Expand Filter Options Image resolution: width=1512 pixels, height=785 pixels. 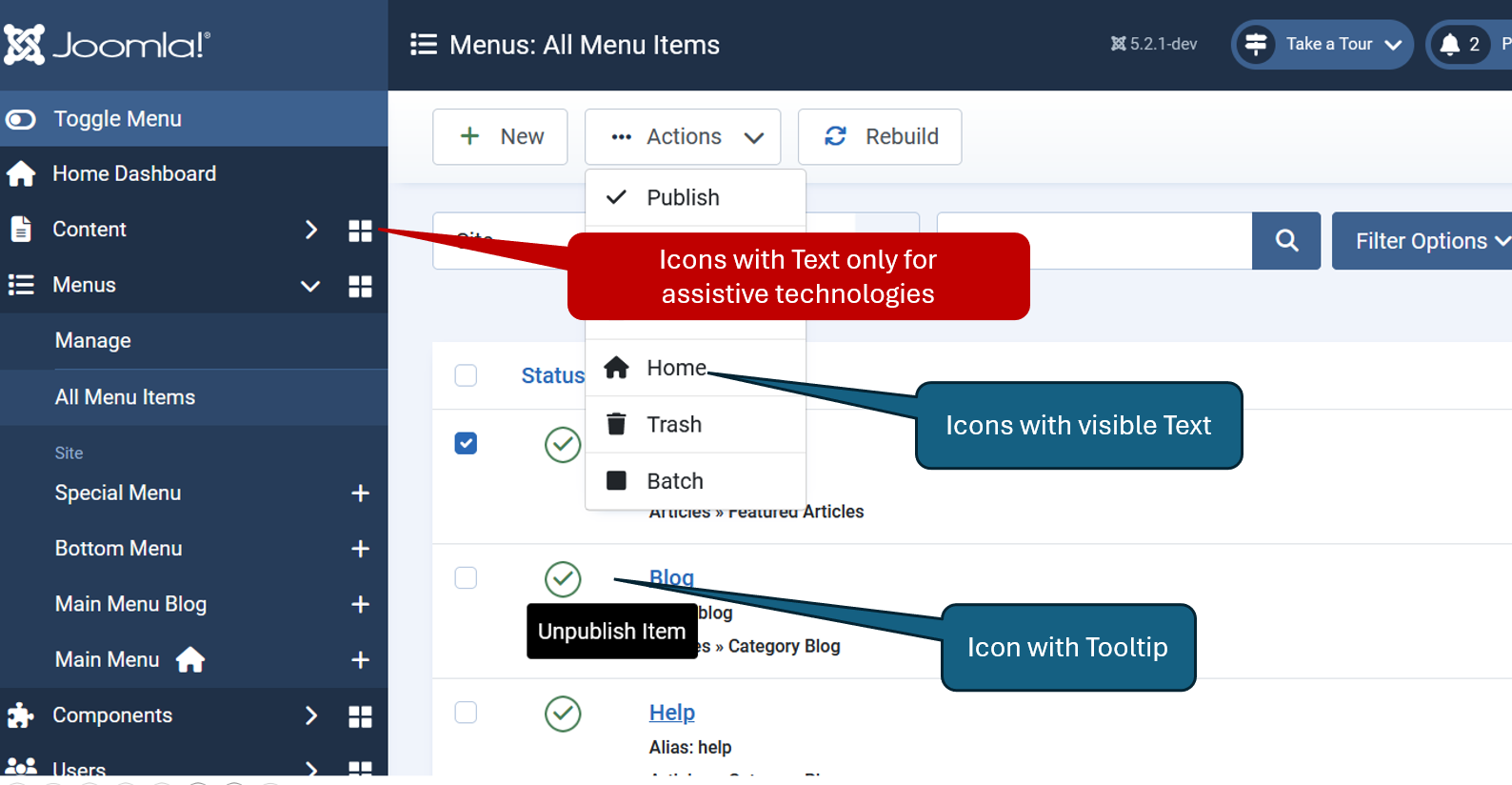(1424, 241)
